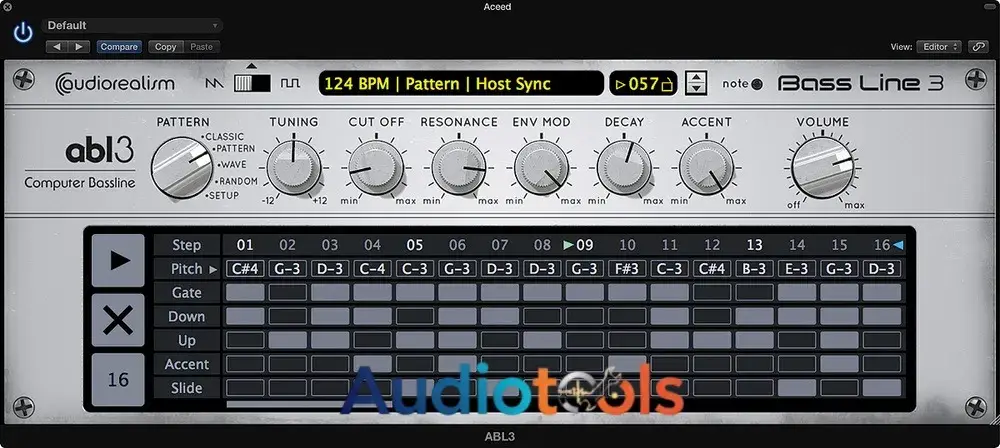Go to next preset with right arrow

pyautogui.click(x=78, y=47)
